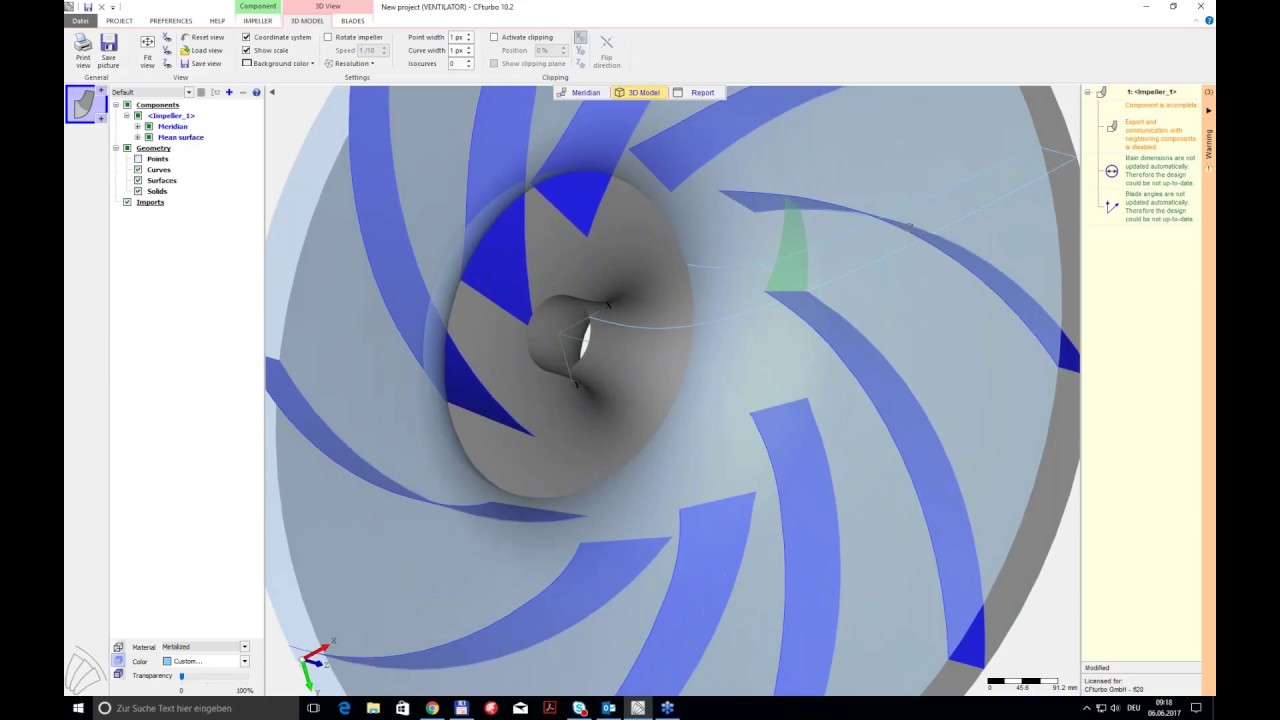Click the Custom color swatch

pos(167,661)
